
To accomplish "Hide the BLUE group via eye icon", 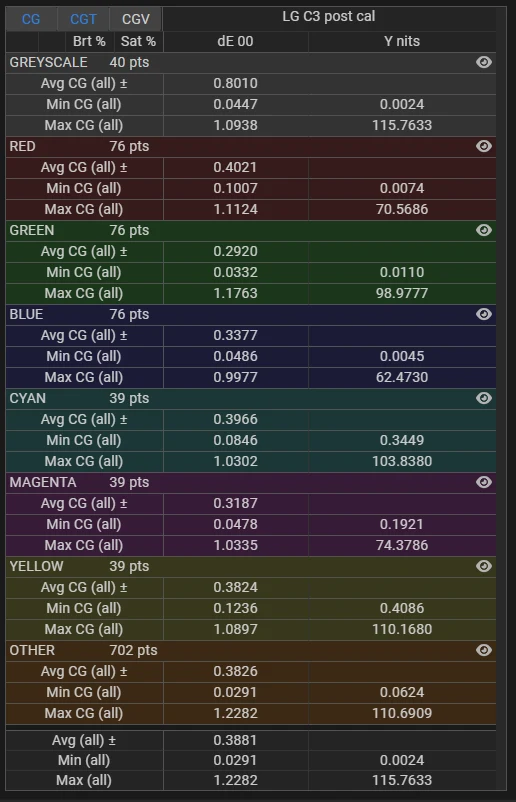I will click(484, 314).
